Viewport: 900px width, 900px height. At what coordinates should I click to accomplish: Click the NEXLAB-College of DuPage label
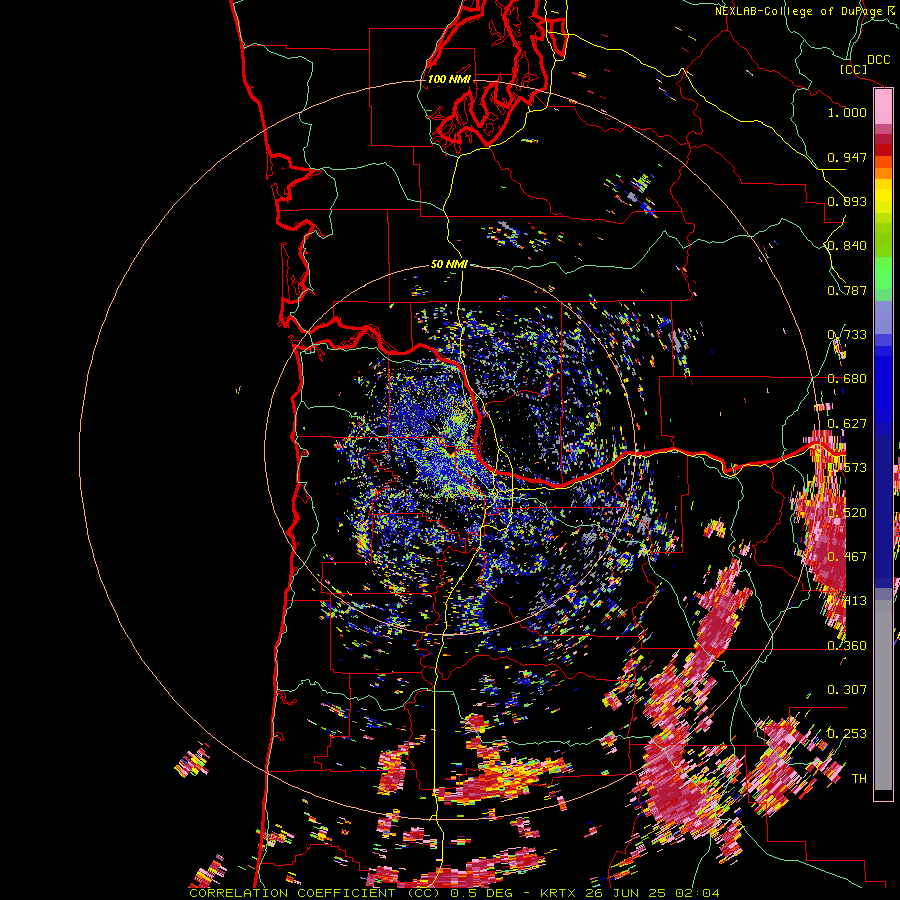[x=799, y=11]
